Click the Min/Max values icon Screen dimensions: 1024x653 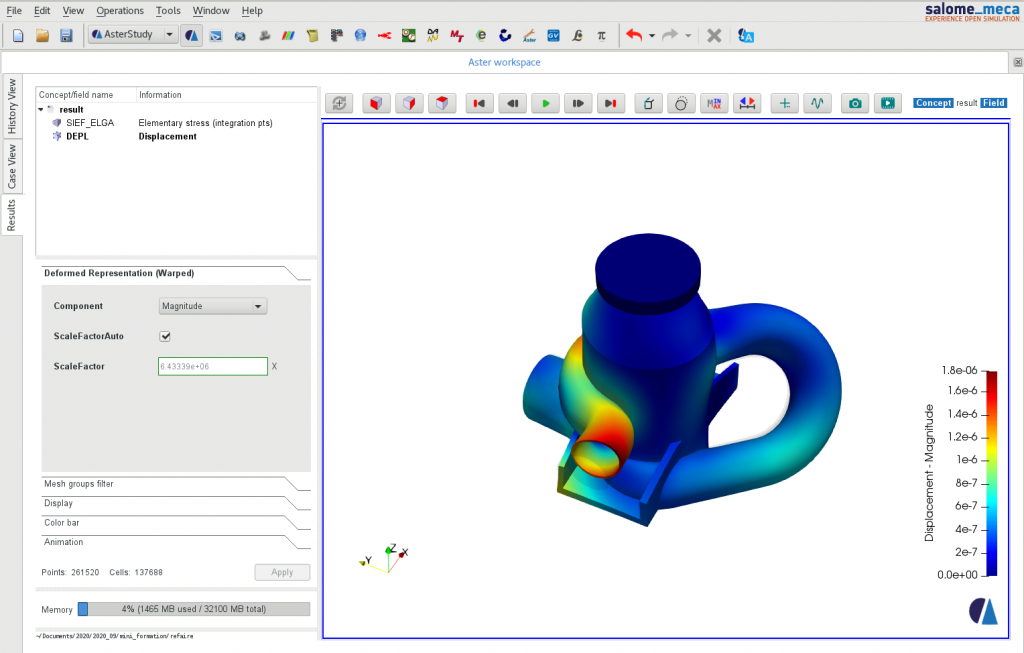(714, 103)
